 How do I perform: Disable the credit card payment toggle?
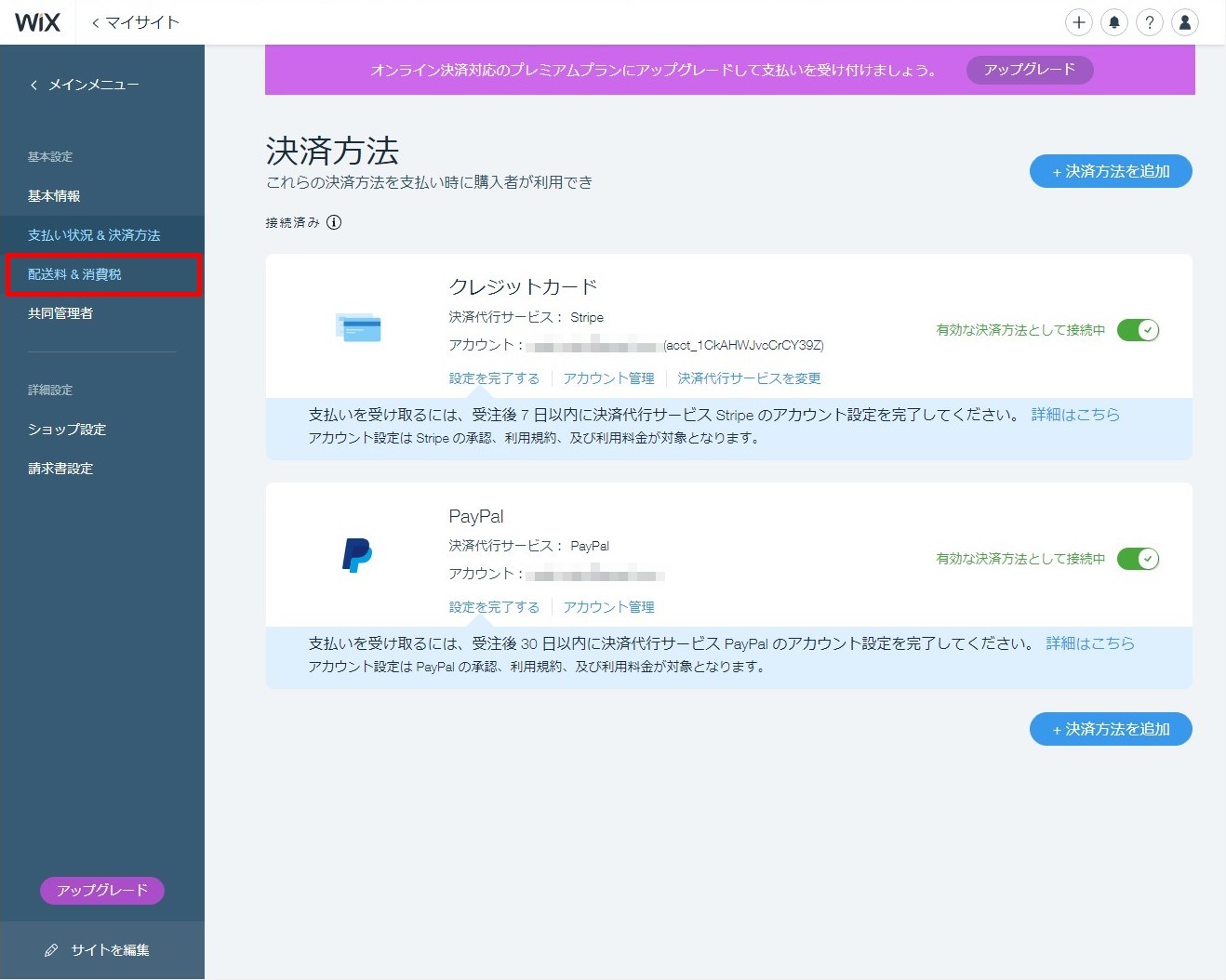[x=1138, y=330]
